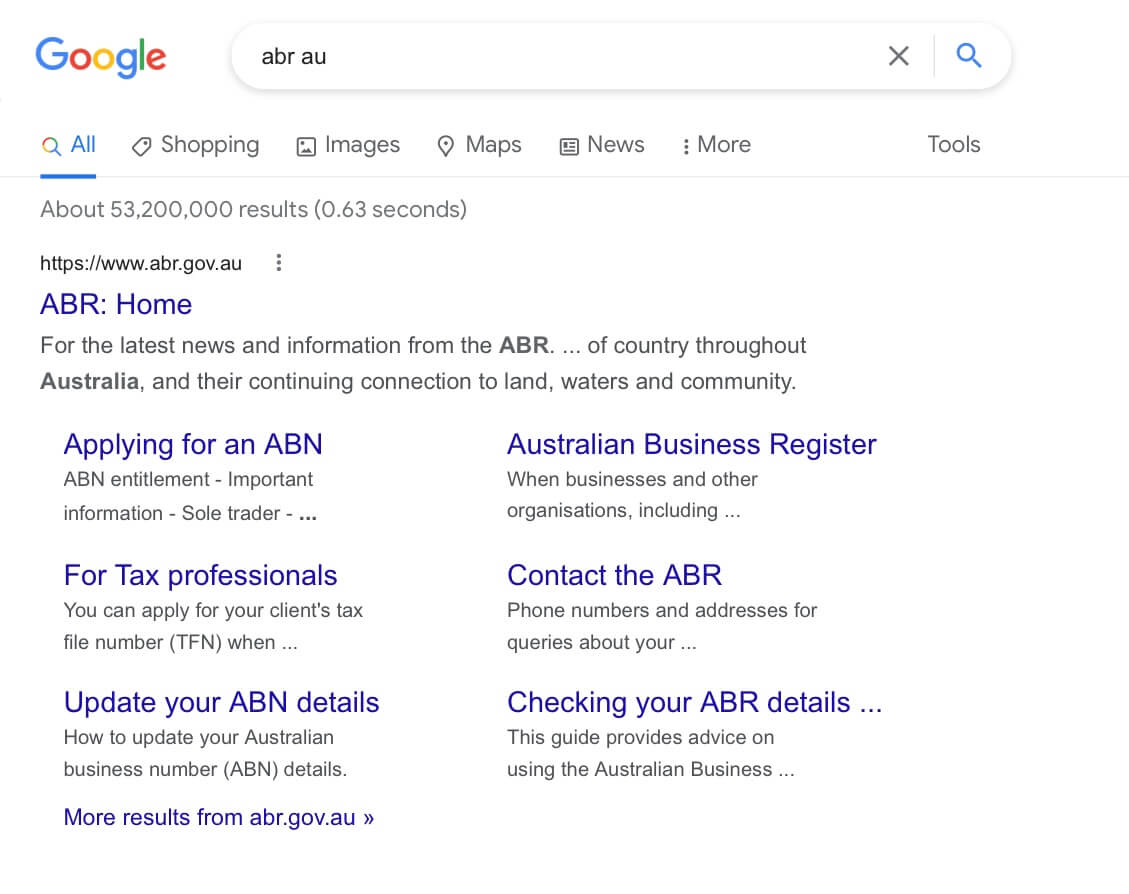Open the Tools options
The height and width of the screenshot is (894, 1129).
click(x=953, y=145)
